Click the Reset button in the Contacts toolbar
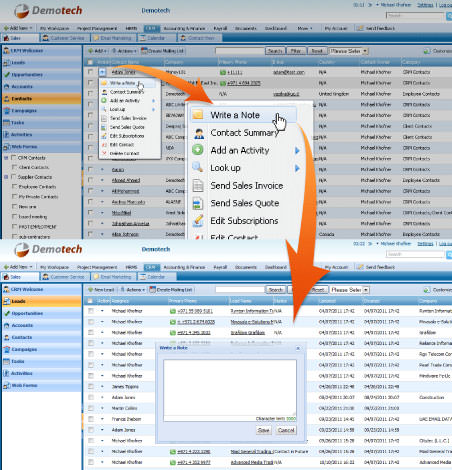This screenshot has height=470, width=452. 317,51
